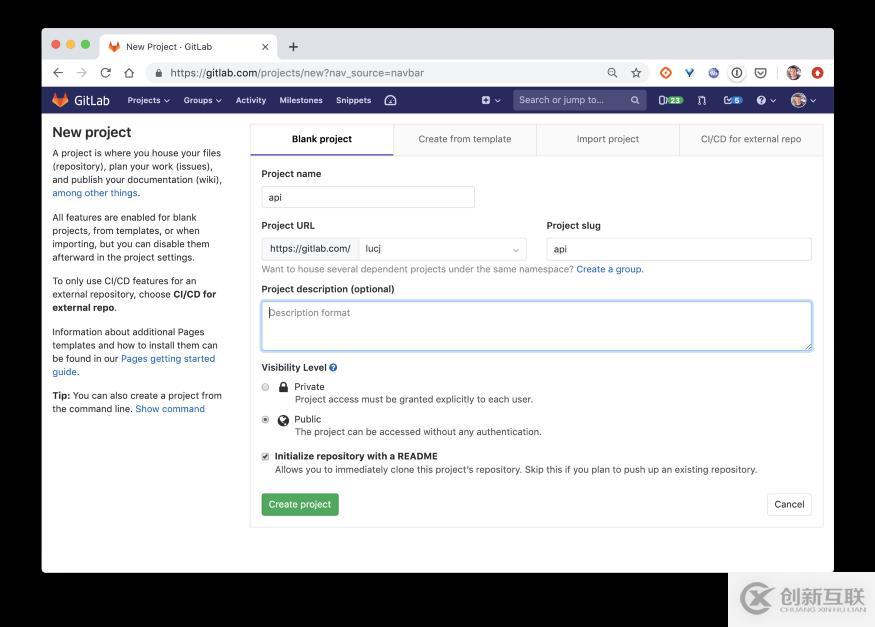Switch to CI/CD for external repo tab
The height and width of the screenshot is (627, 875).
coord(751,139)
